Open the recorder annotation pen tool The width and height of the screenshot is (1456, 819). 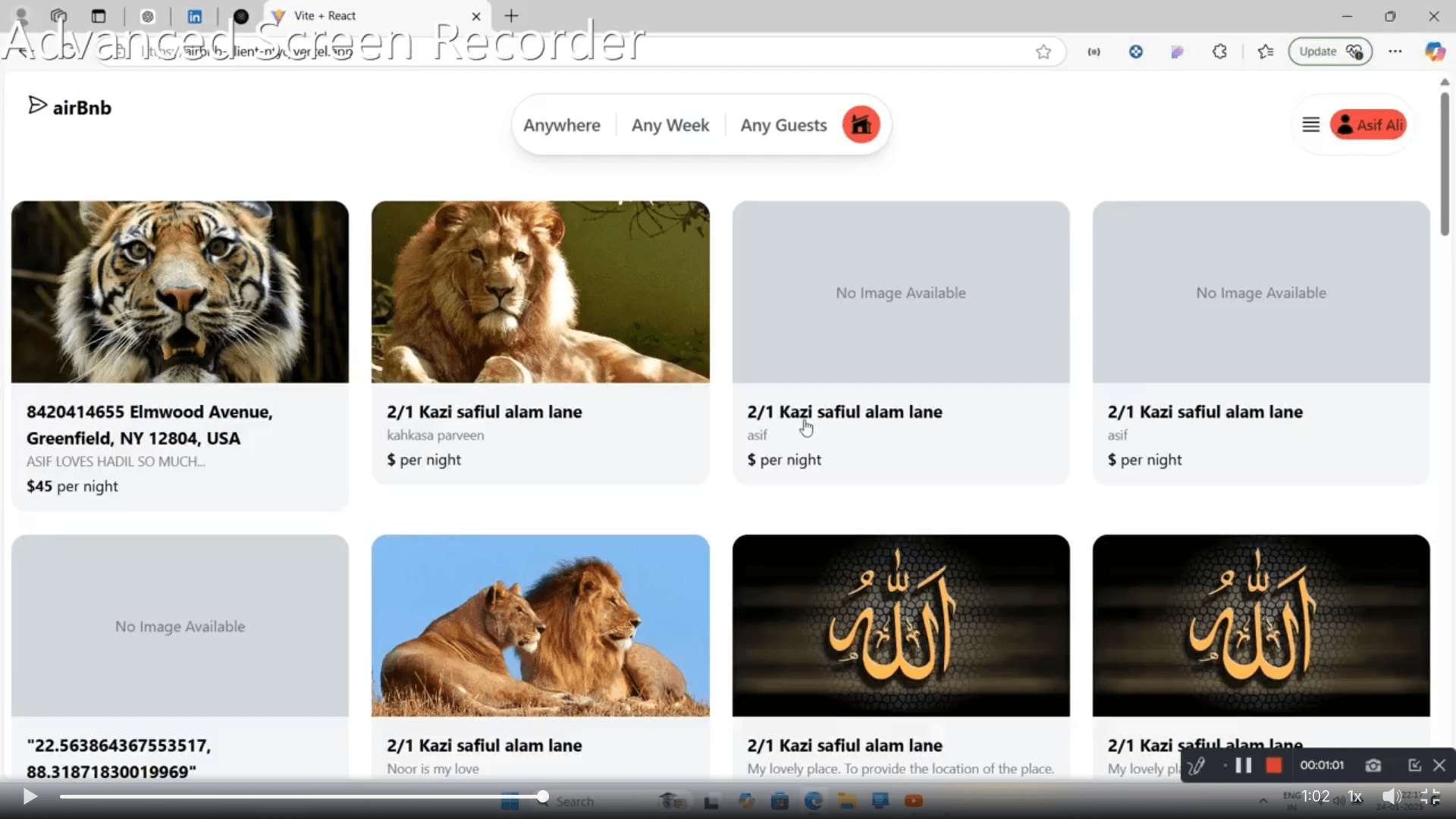tap(1197, 765)
